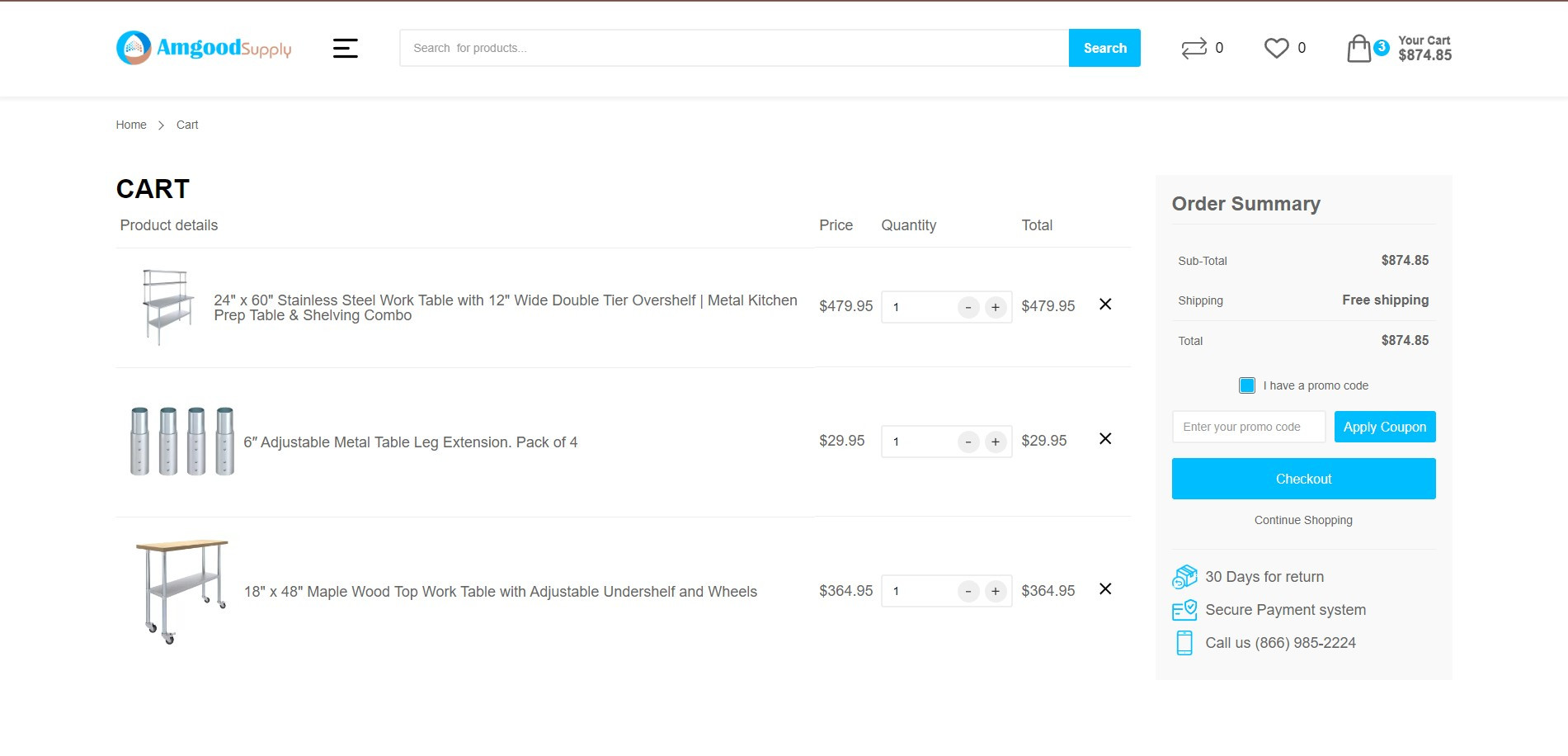The image size is (1568, 756).
Task: Open the hamburger menu icon
Action: point(345,49)
